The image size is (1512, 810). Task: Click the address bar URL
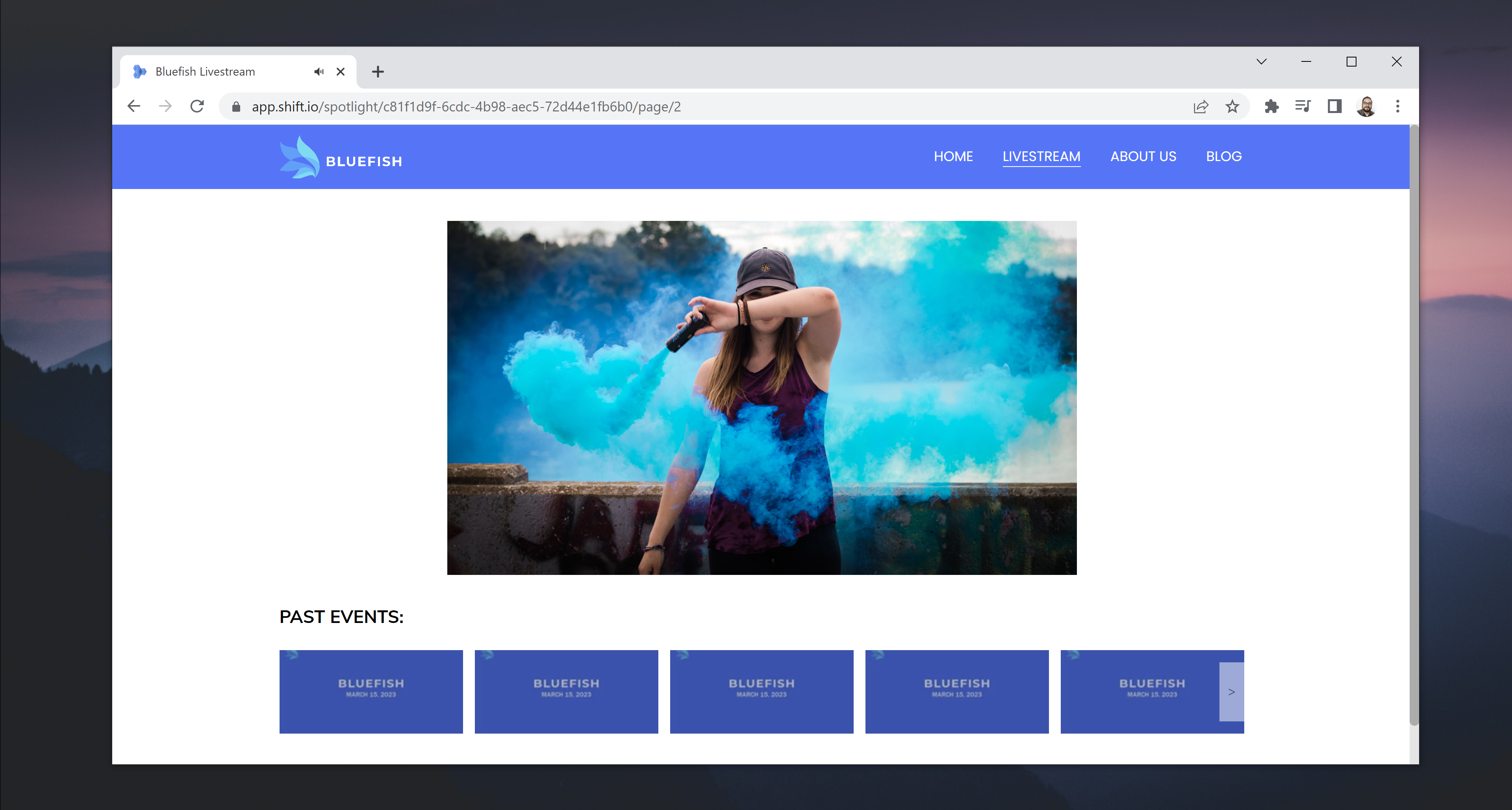(466, 107)
